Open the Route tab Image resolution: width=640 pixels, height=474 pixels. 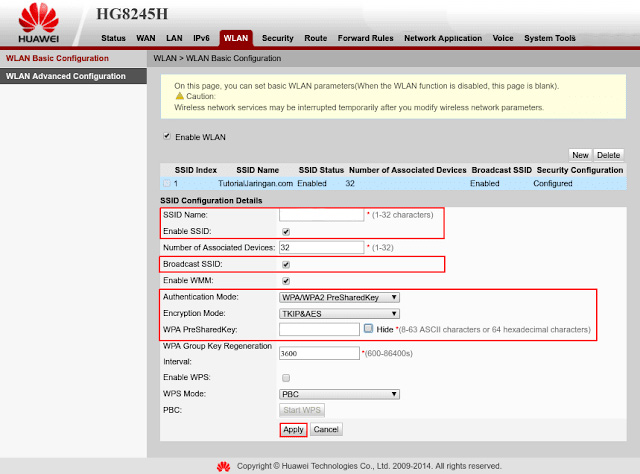tap(316, 38)
